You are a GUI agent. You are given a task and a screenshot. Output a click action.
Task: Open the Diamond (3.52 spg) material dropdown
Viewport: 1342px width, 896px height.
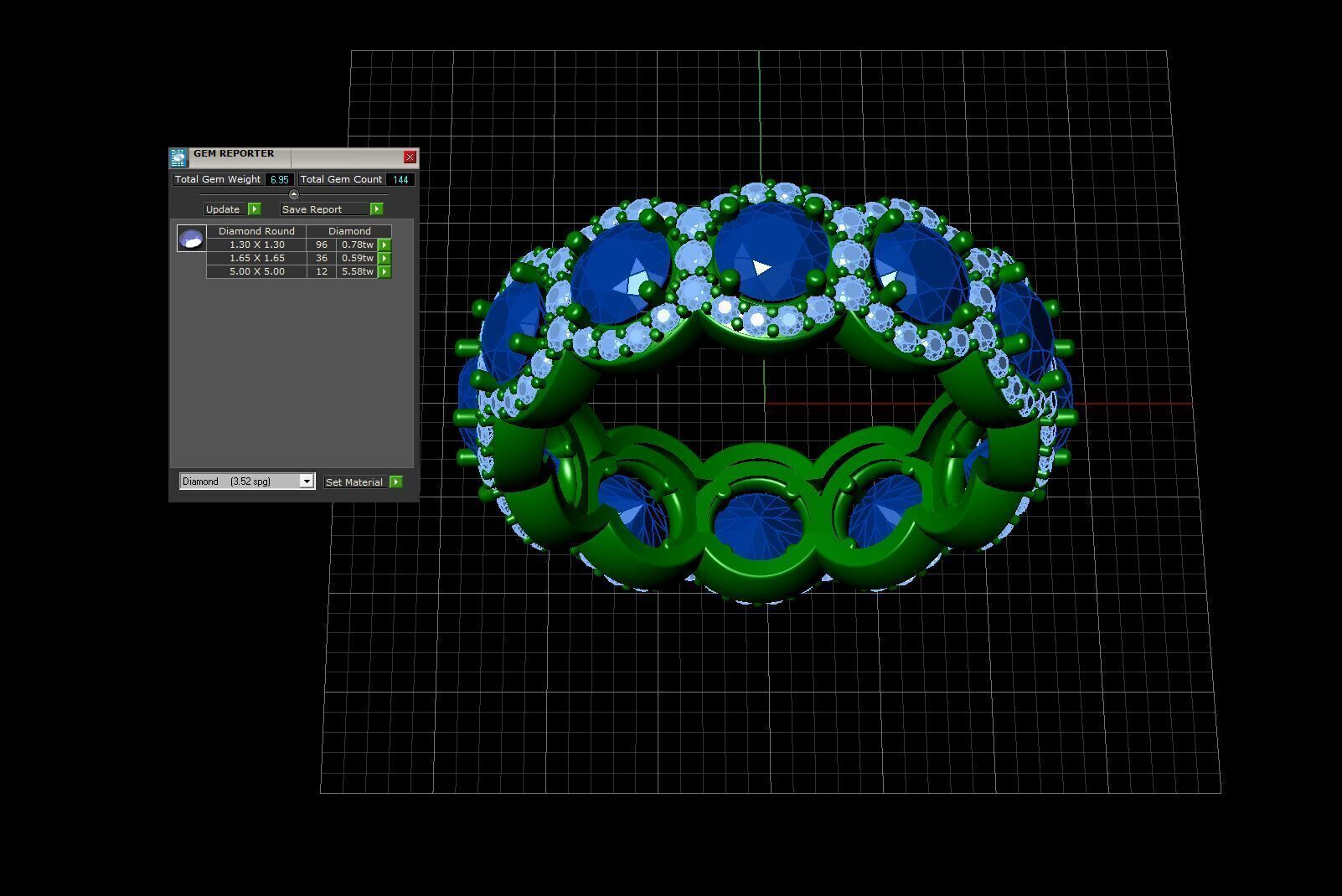tap(247, 481)
